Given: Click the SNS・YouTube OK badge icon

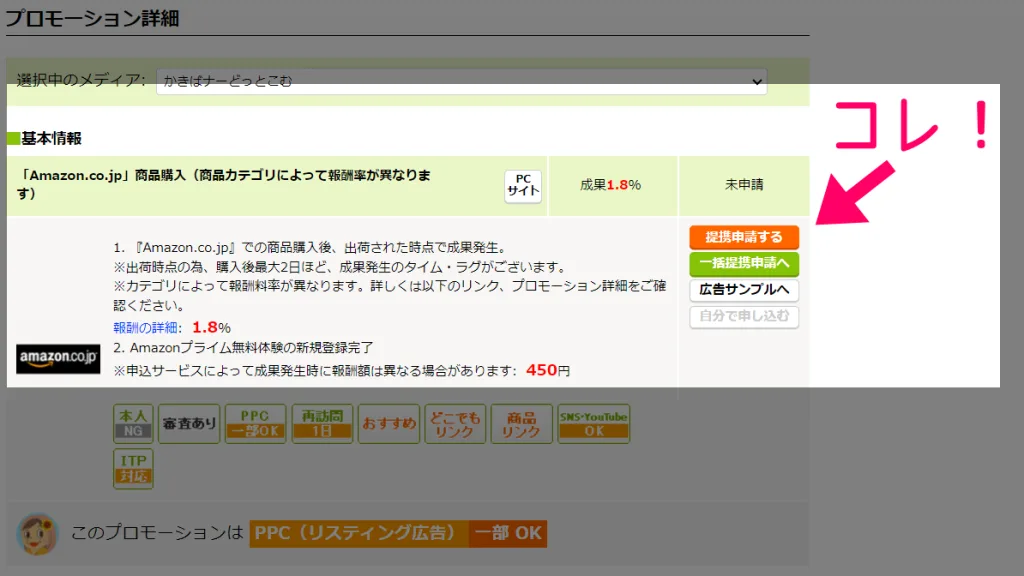Looking at the screenshot, I should [x=594, y=423].
